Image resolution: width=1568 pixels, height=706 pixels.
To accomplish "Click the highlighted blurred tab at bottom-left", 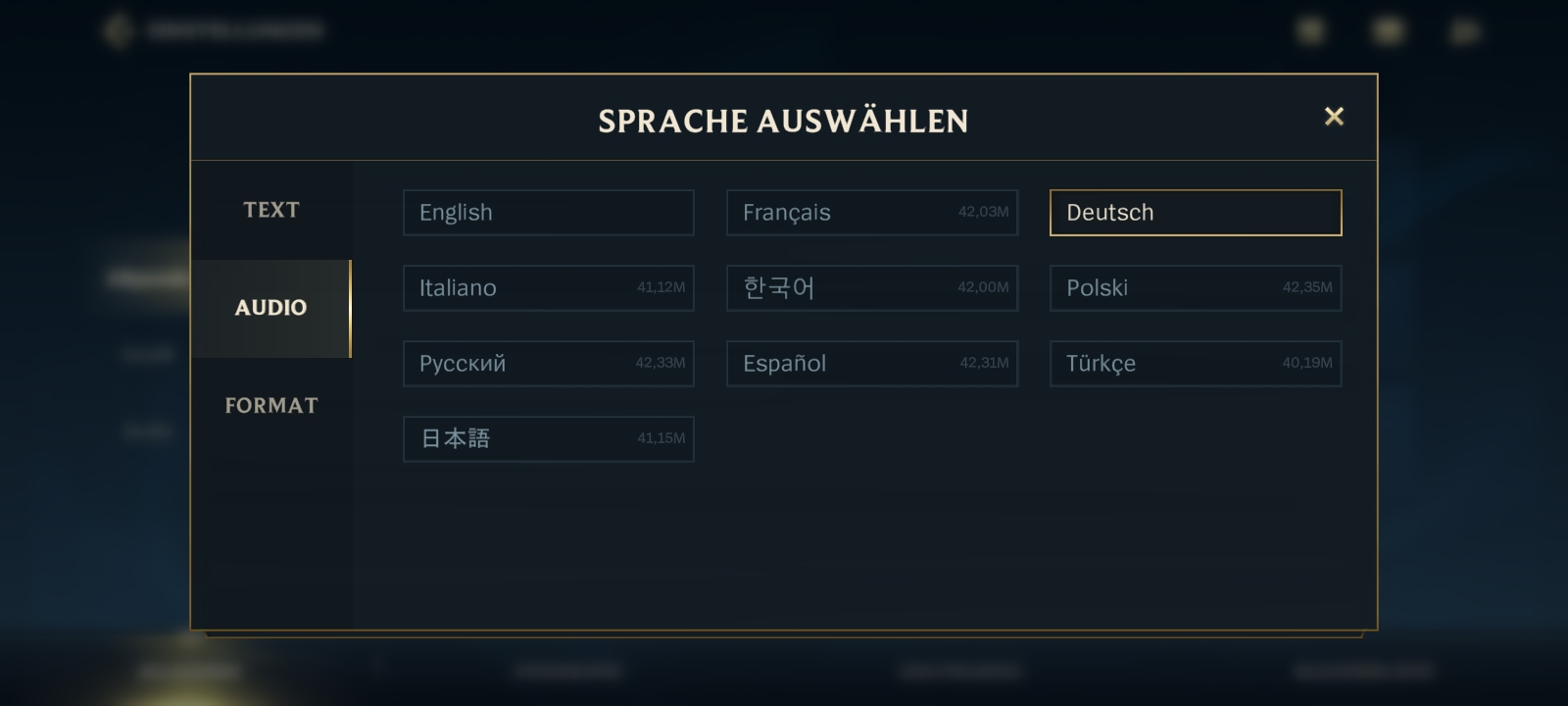I will click(x=188, y=672).
